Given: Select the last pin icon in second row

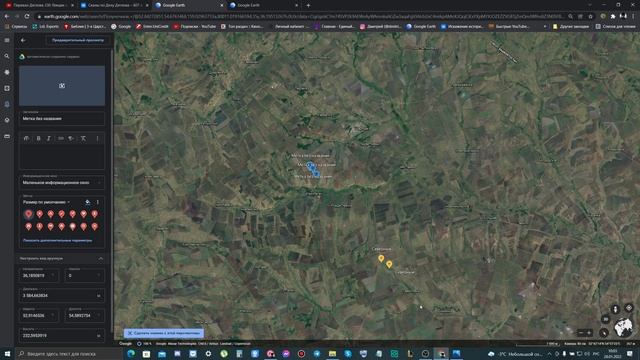Looking at the screenshot, I should point(95,227).
